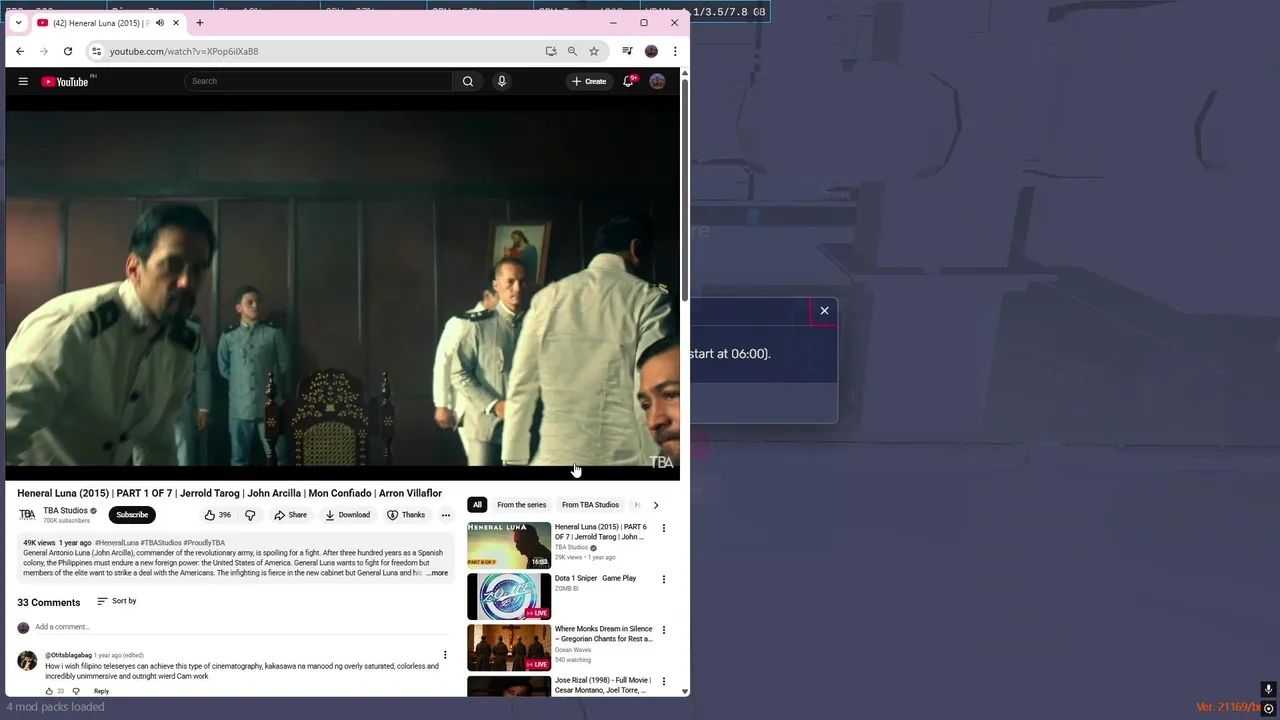Expand the tab search dropdown arrow
The image size is (1280, 720).
[x=18, y=23]
